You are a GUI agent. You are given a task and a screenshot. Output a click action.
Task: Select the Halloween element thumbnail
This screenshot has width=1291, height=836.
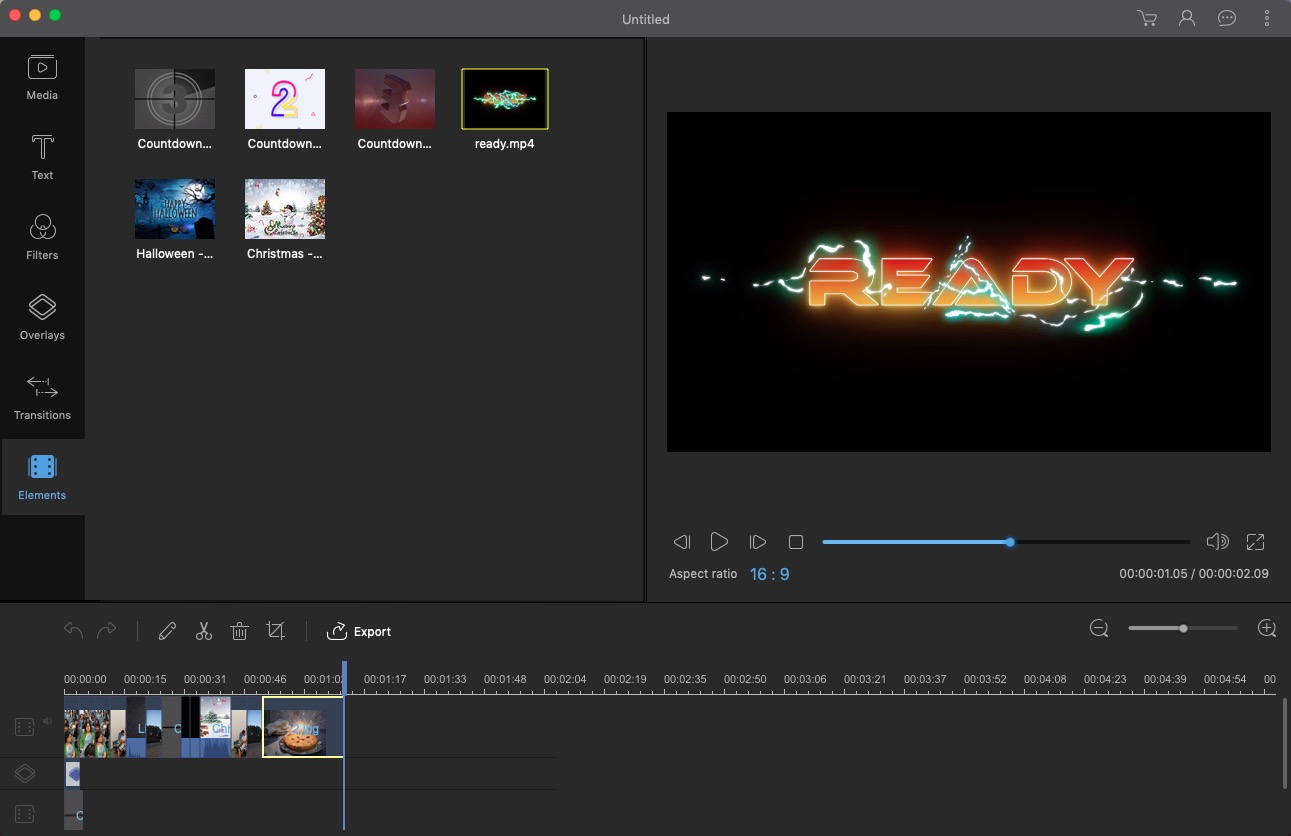[175, 209]
